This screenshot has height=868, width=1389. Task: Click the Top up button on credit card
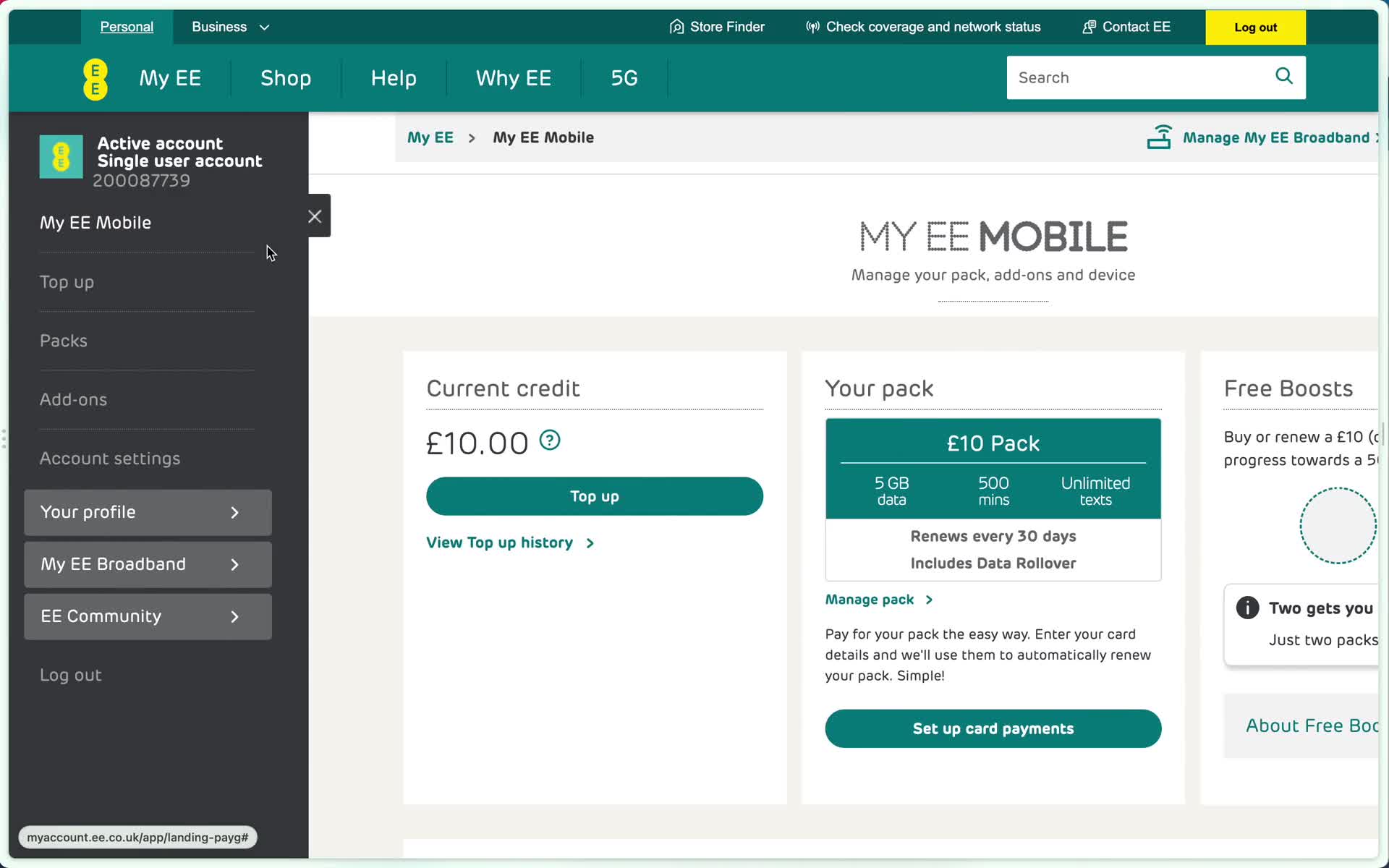click(x=593, y=496)
